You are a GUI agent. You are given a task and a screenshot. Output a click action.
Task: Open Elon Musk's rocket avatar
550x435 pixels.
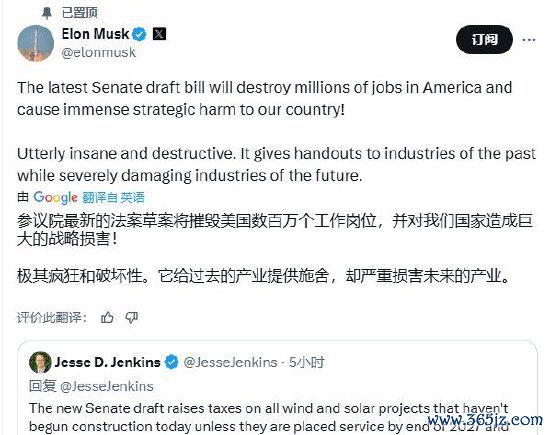35,43
